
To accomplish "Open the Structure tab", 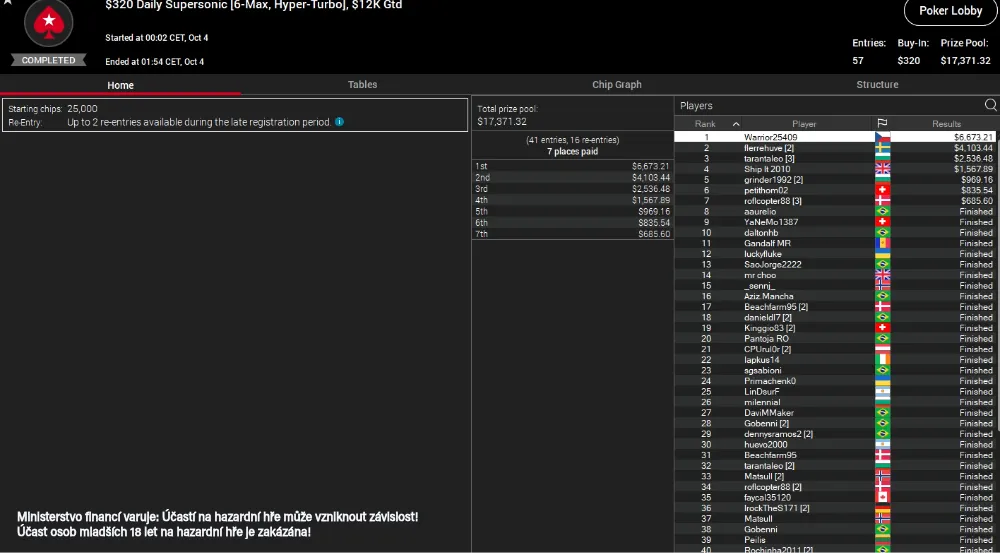I will [x=877, y=84].
